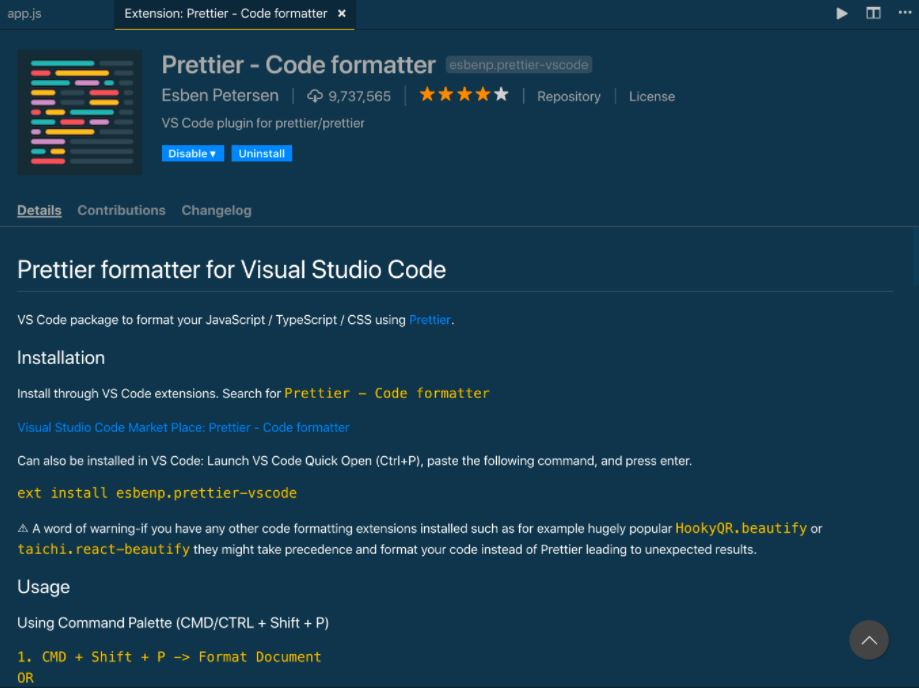The height and width of the screenshot is (688, 919).
Task: Click the Usage heading
Action: point(43,587)
